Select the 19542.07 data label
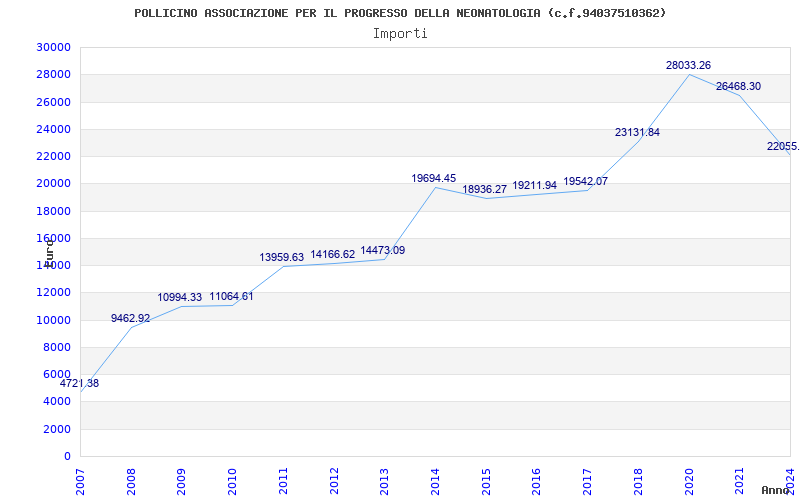The image size is (800, 500). (586, 181)
